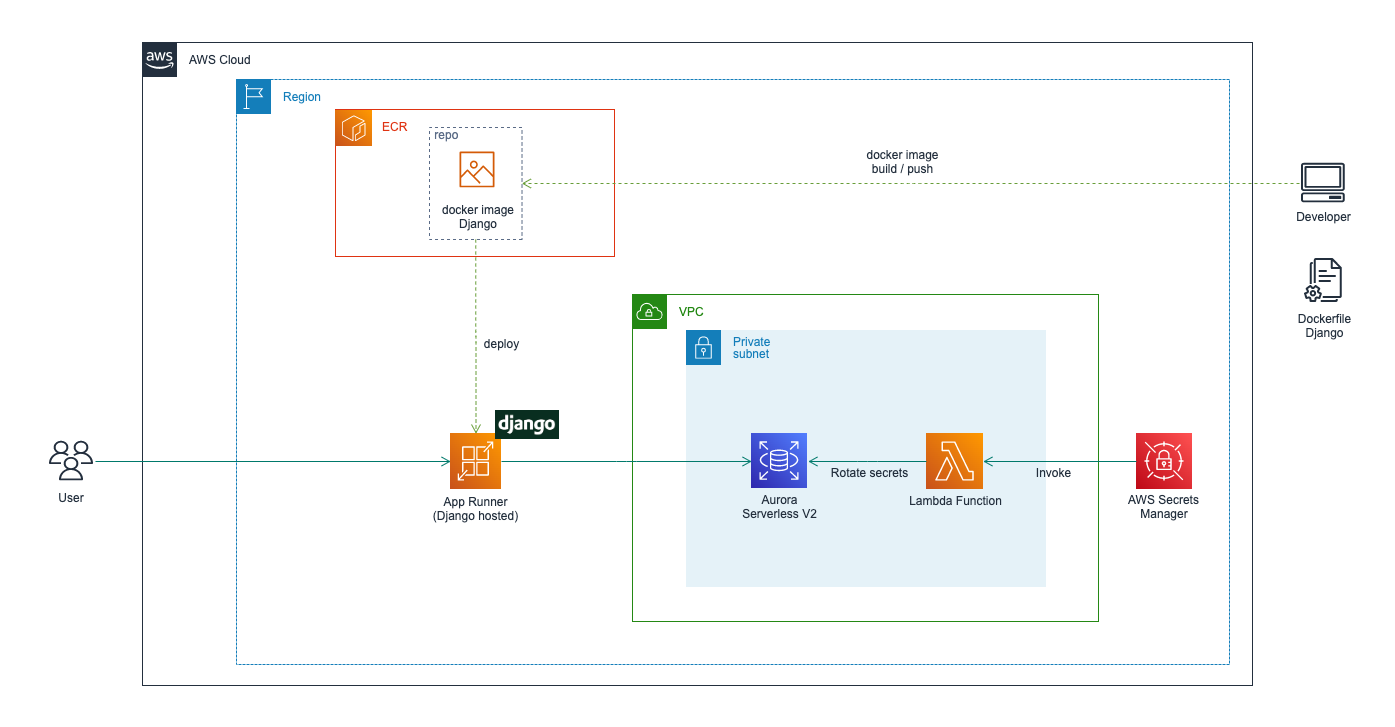Click the User group icon
This screenshot has width=1395, height=727.
(x=70, y=461)
